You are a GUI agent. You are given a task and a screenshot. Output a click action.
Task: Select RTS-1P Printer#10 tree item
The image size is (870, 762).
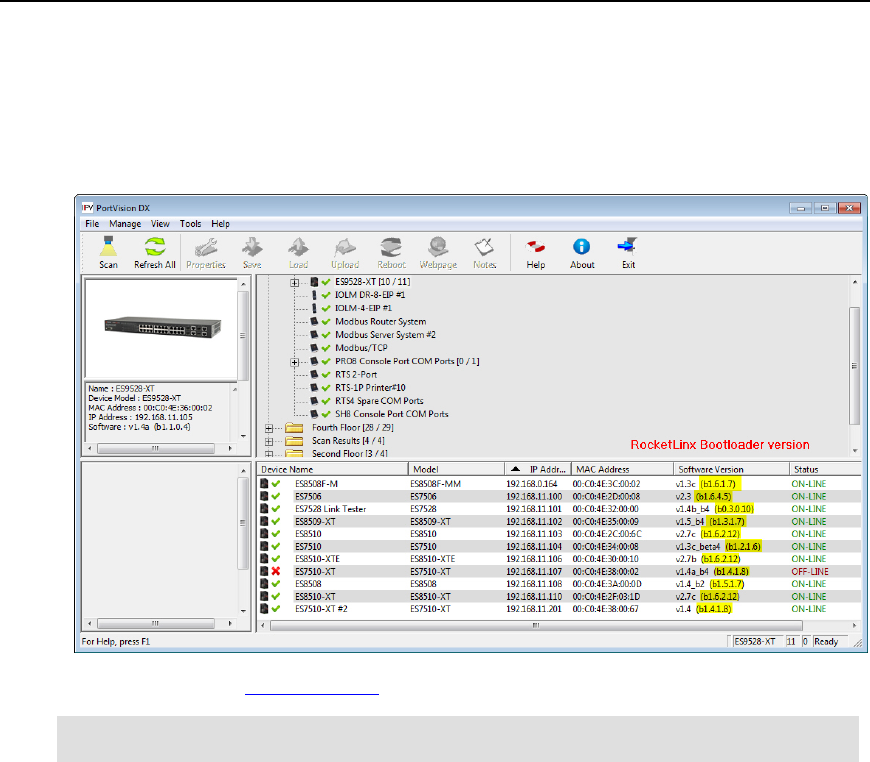click(x=370, y=388)
